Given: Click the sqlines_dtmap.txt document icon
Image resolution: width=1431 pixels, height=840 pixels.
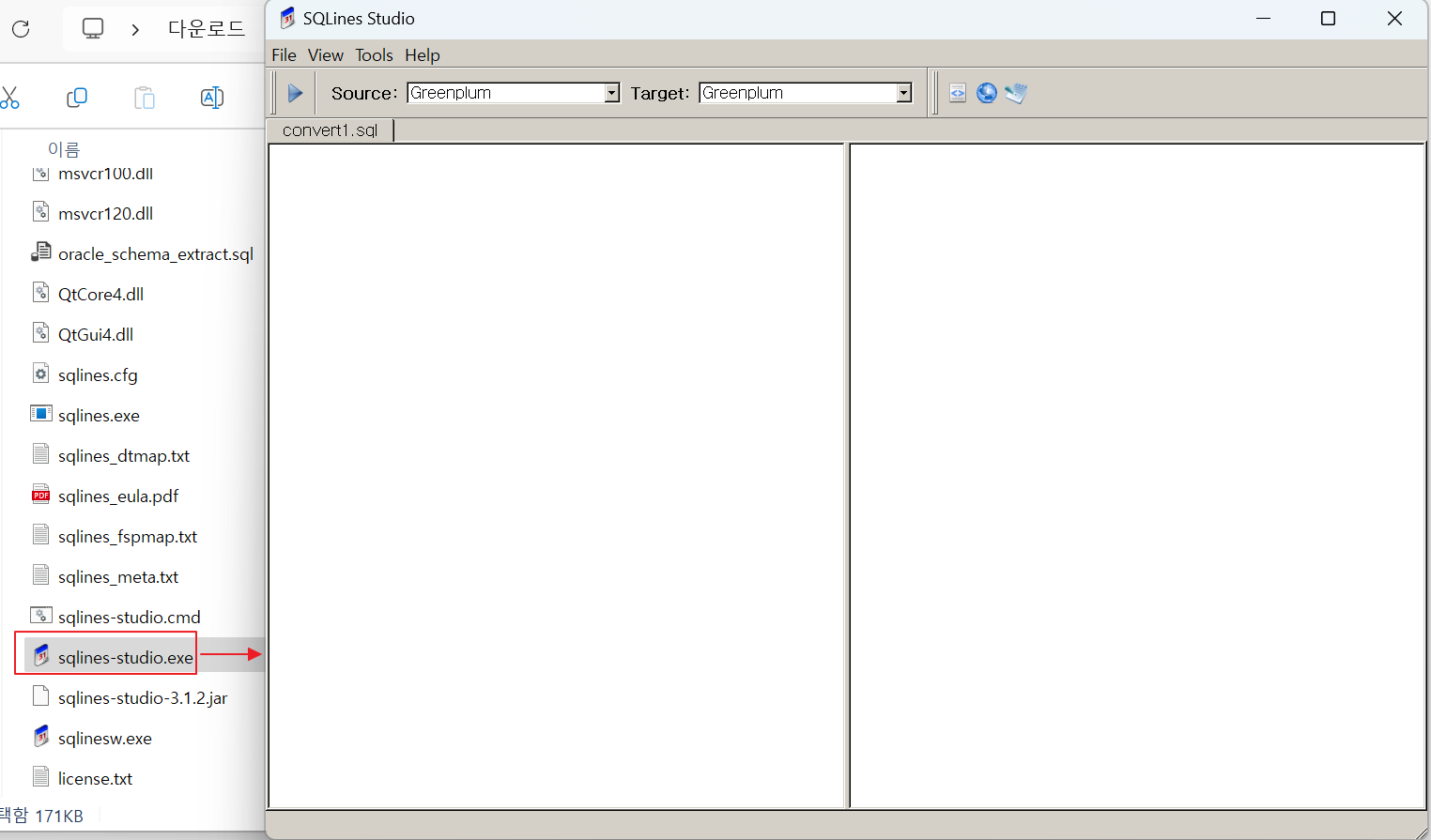Looking at the screenshot, I should point(41,454).
